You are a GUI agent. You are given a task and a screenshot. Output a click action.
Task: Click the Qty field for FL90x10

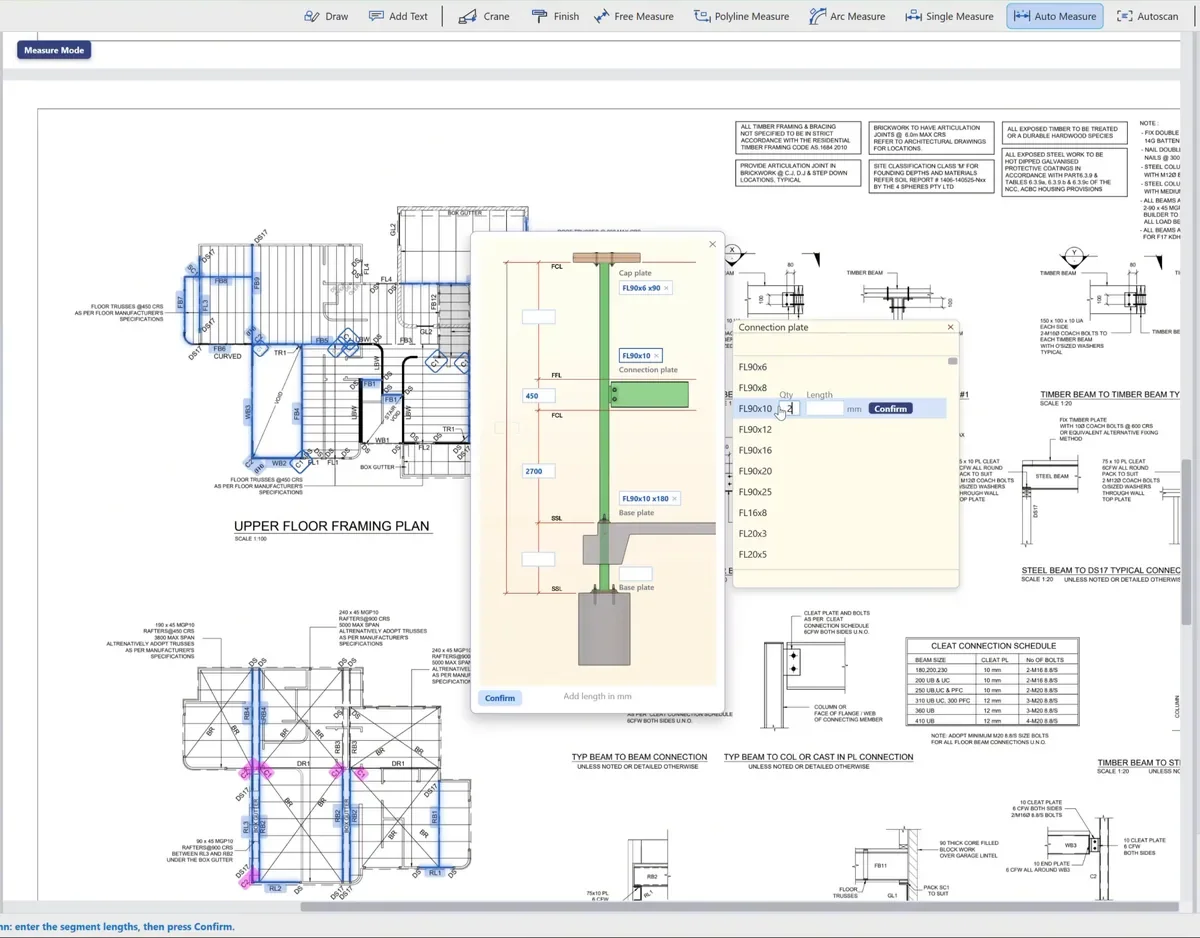pyautogui.click(x=789, y=409)
